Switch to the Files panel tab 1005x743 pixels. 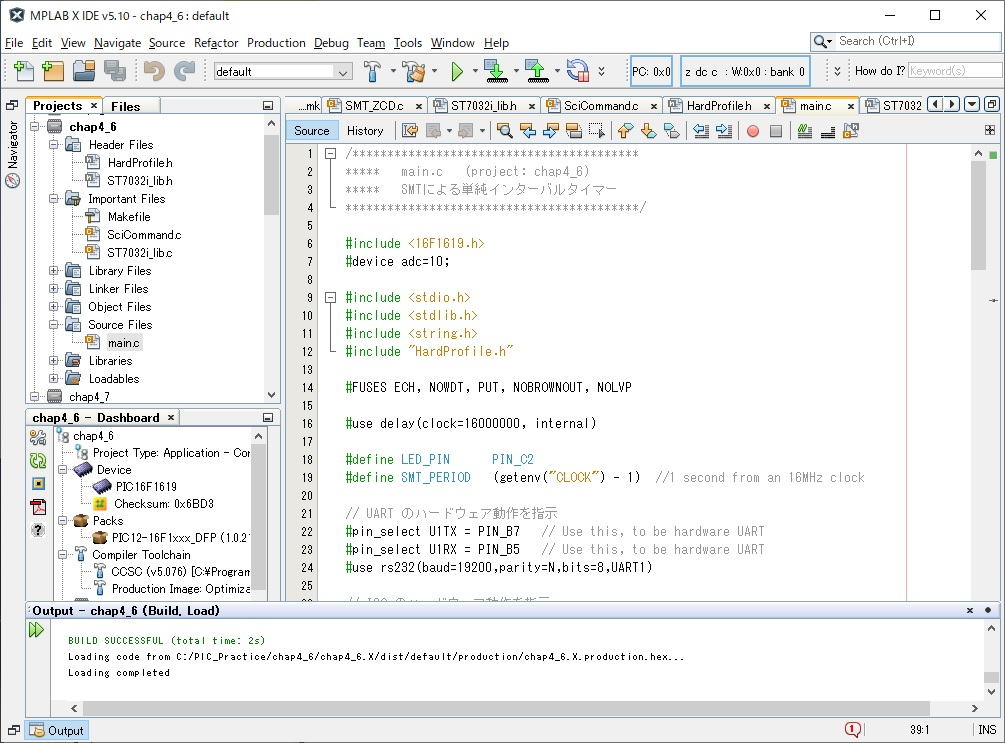125,106
